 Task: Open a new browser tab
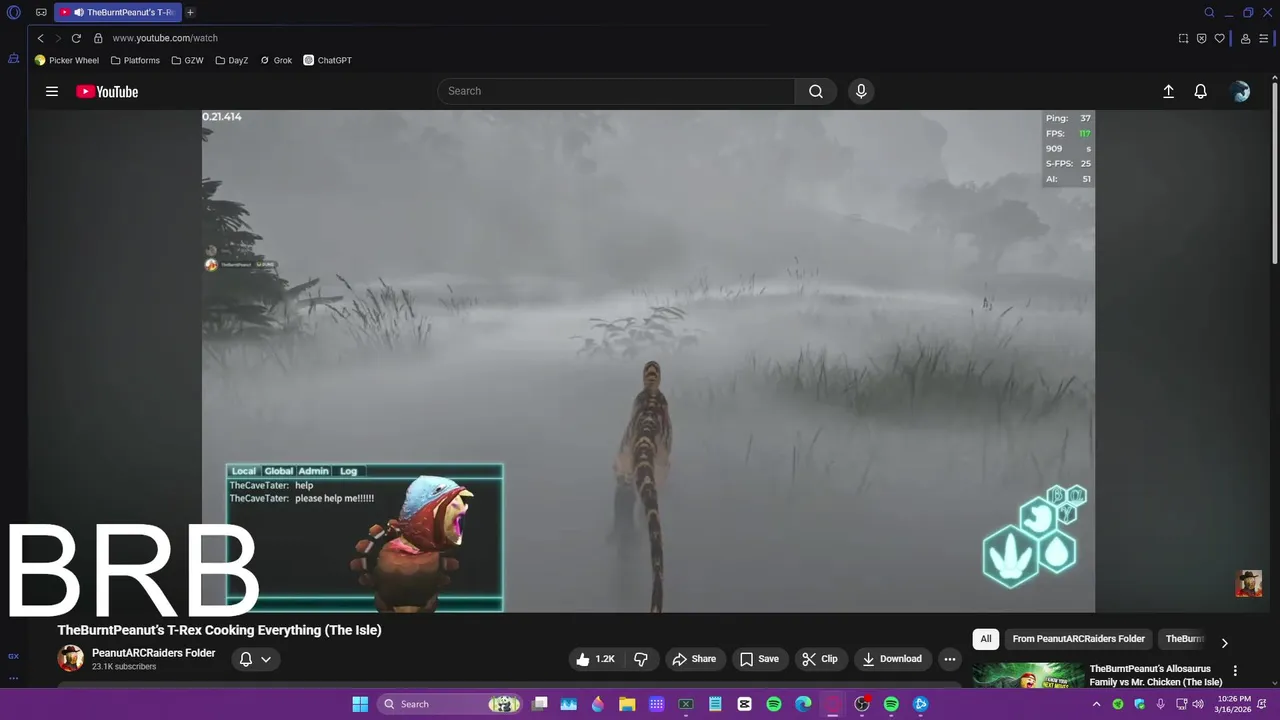tap(190, 12)
